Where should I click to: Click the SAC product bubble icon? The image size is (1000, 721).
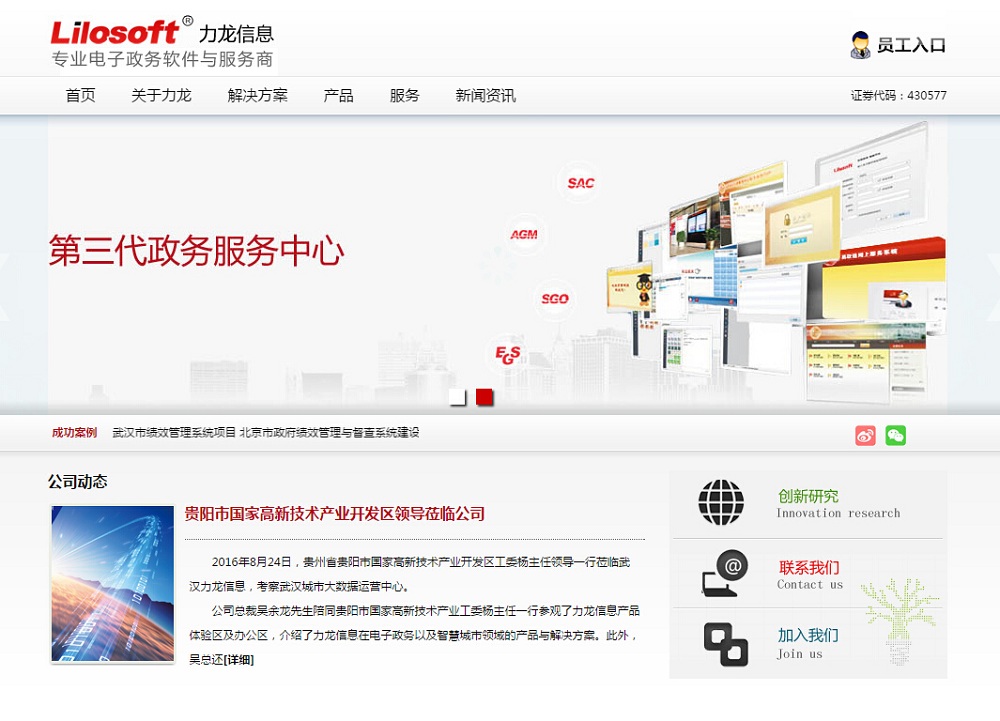580,183
